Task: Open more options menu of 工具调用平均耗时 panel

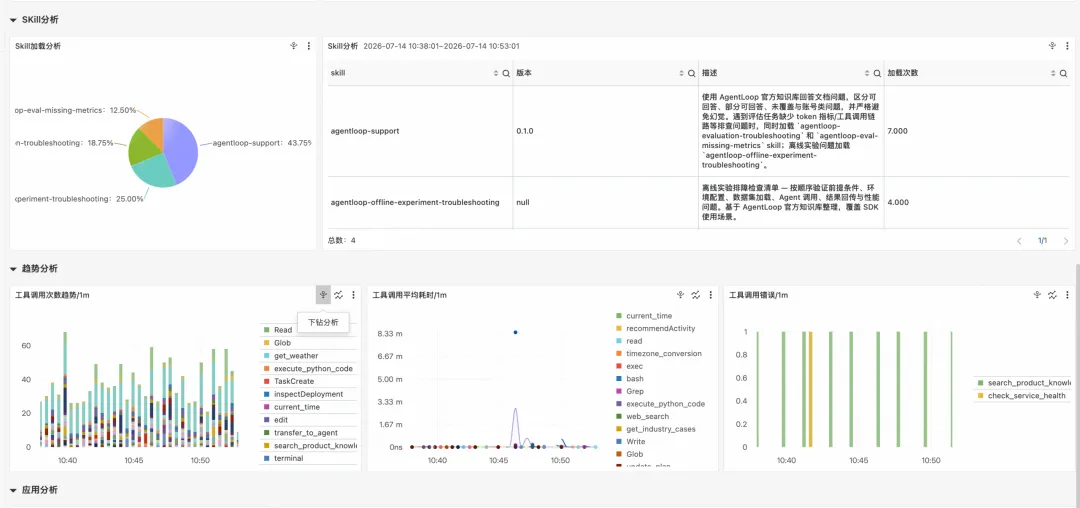Action: click(x=710, y=295)
